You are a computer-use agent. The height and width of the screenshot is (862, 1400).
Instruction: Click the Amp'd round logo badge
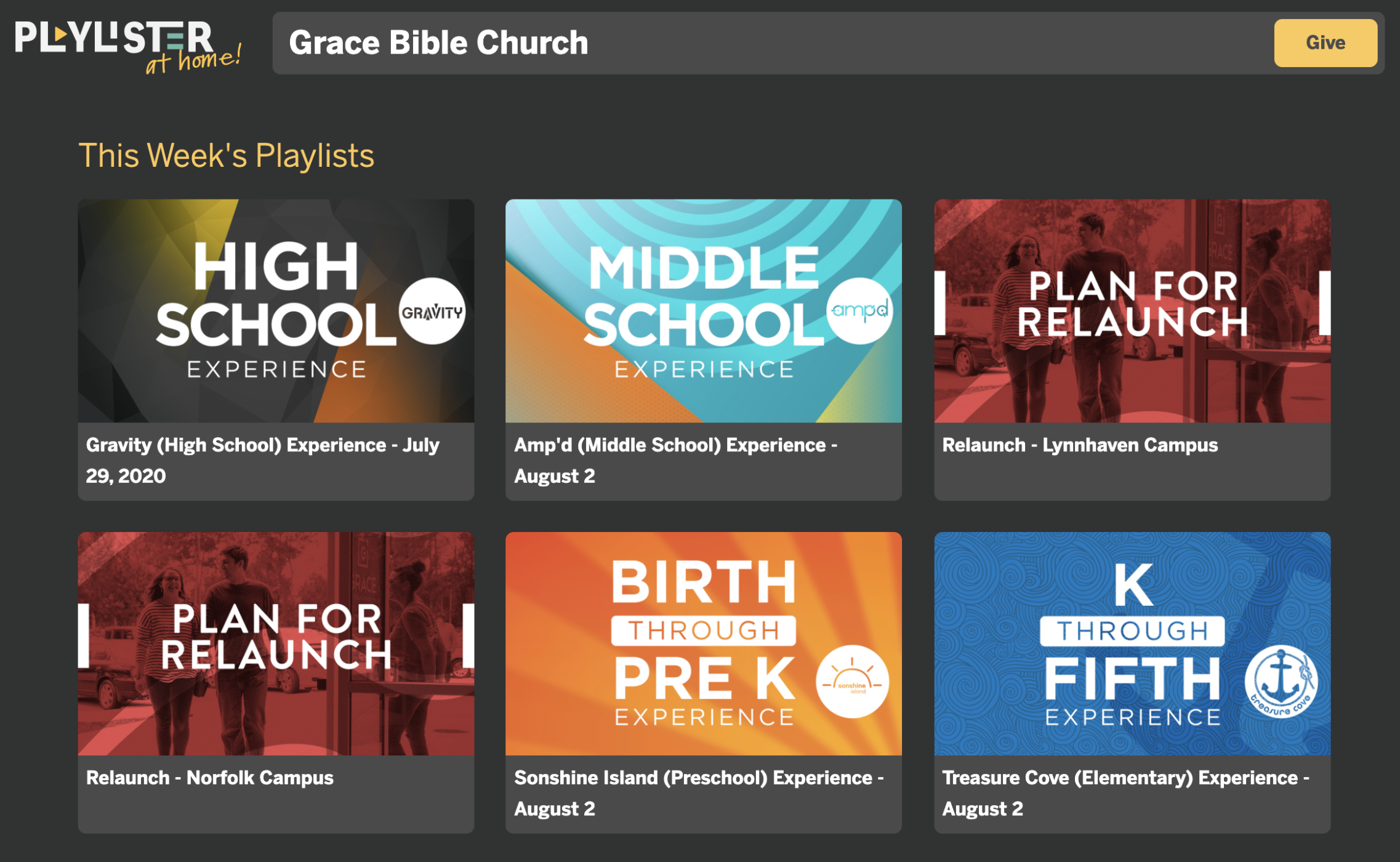(x=859, y=310)
